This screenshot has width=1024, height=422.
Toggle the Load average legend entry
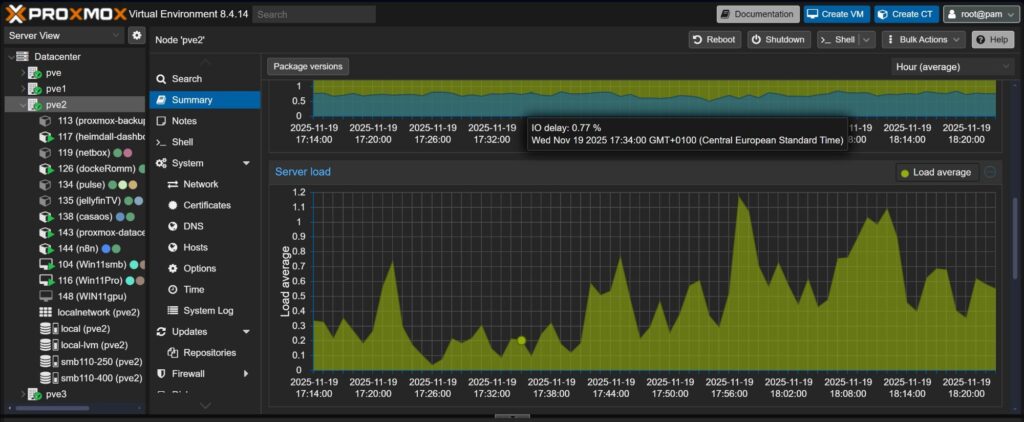click(935, 173)
